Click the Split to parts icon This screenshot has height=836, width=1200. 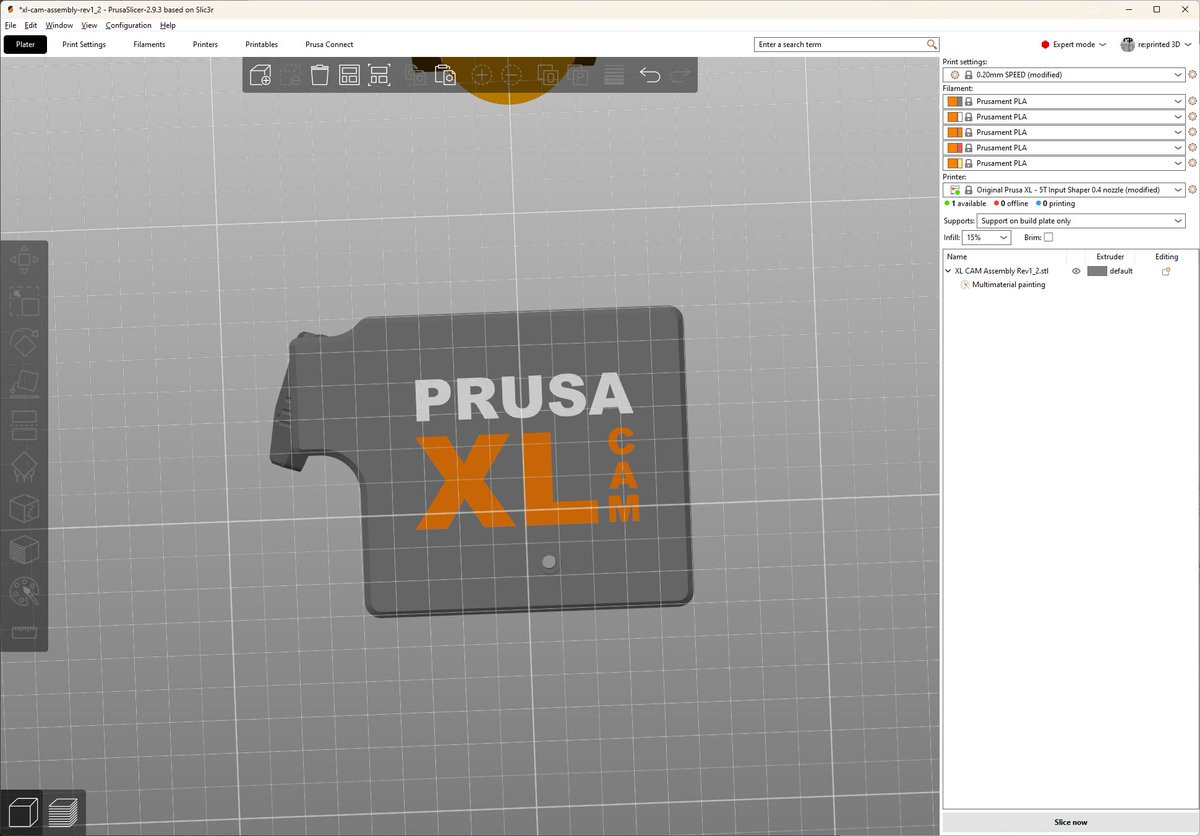[x=577, y=75]
